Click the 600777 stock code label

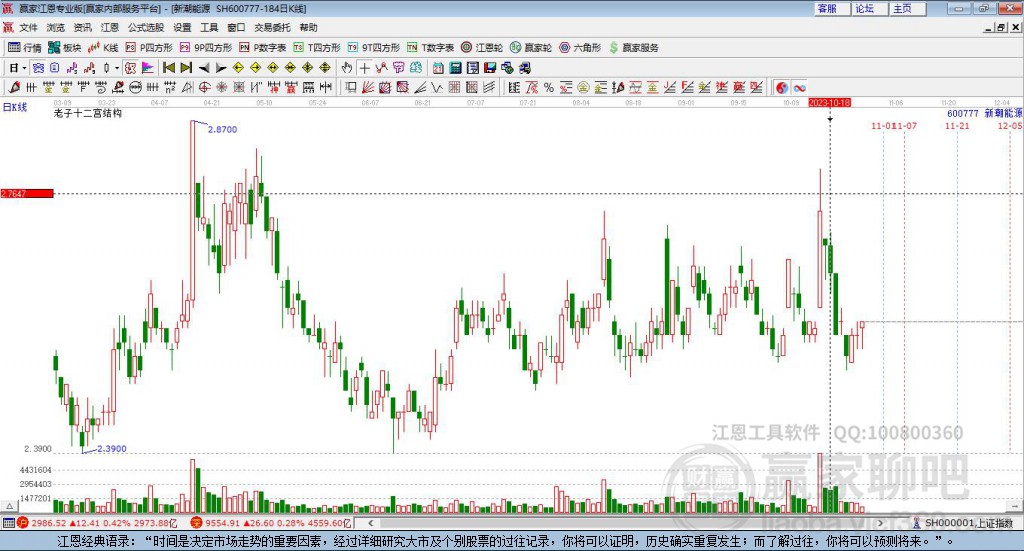[963, 113]
